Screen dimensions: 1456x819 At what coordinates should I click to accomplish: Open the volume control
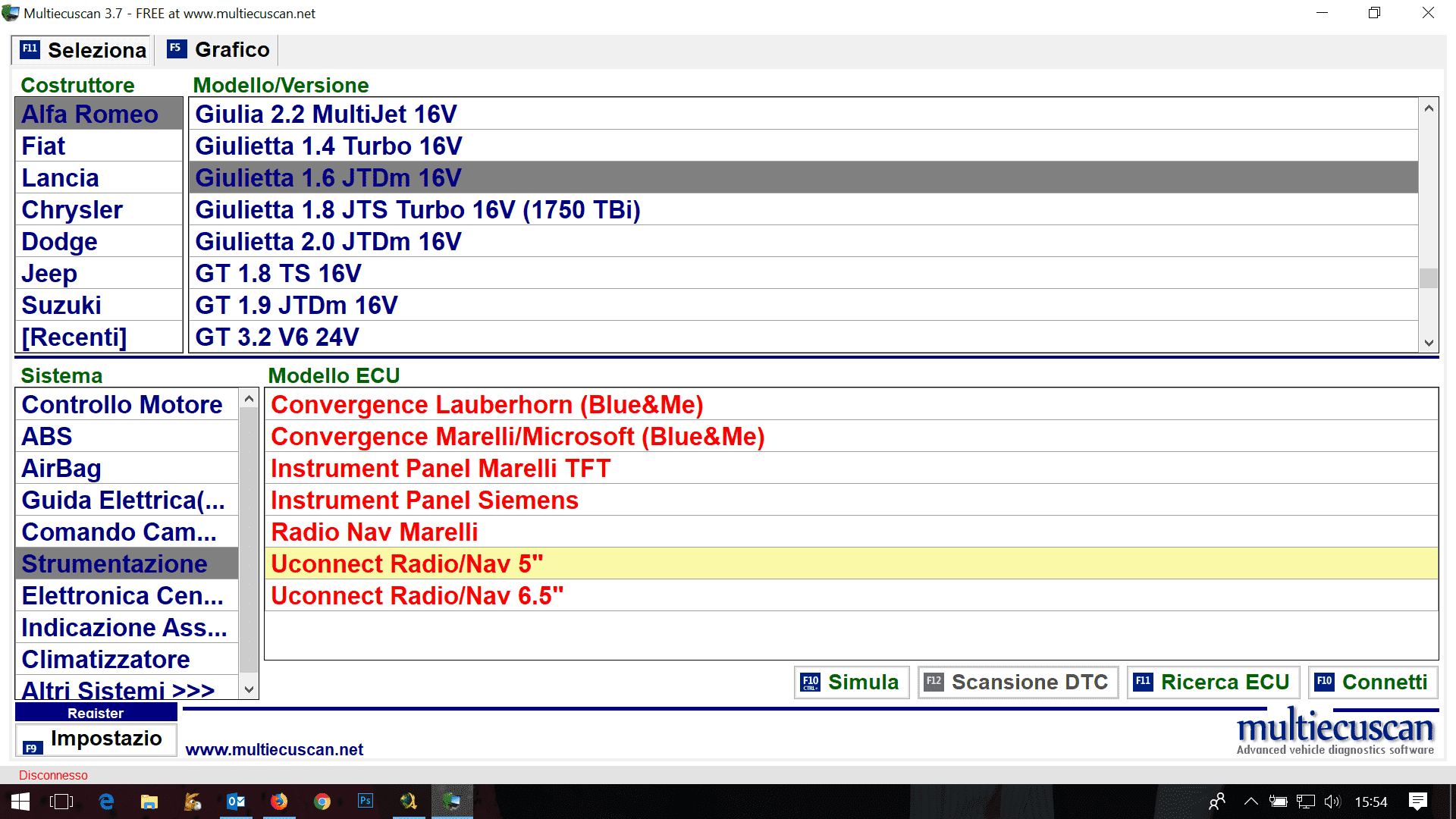pos(1332,802)
